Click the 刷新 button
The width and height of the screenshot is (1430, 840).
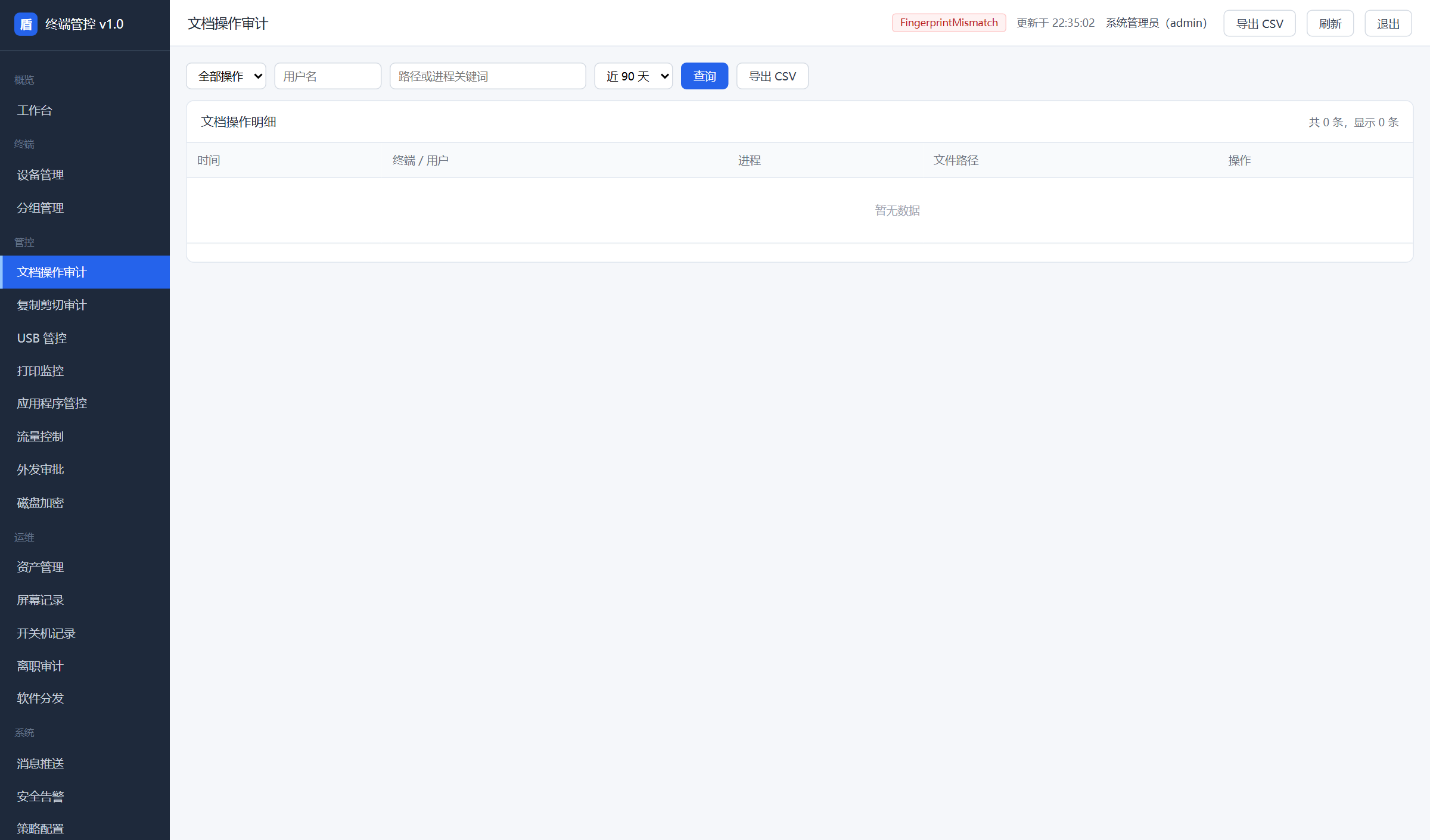click(x=1330, y=24)
